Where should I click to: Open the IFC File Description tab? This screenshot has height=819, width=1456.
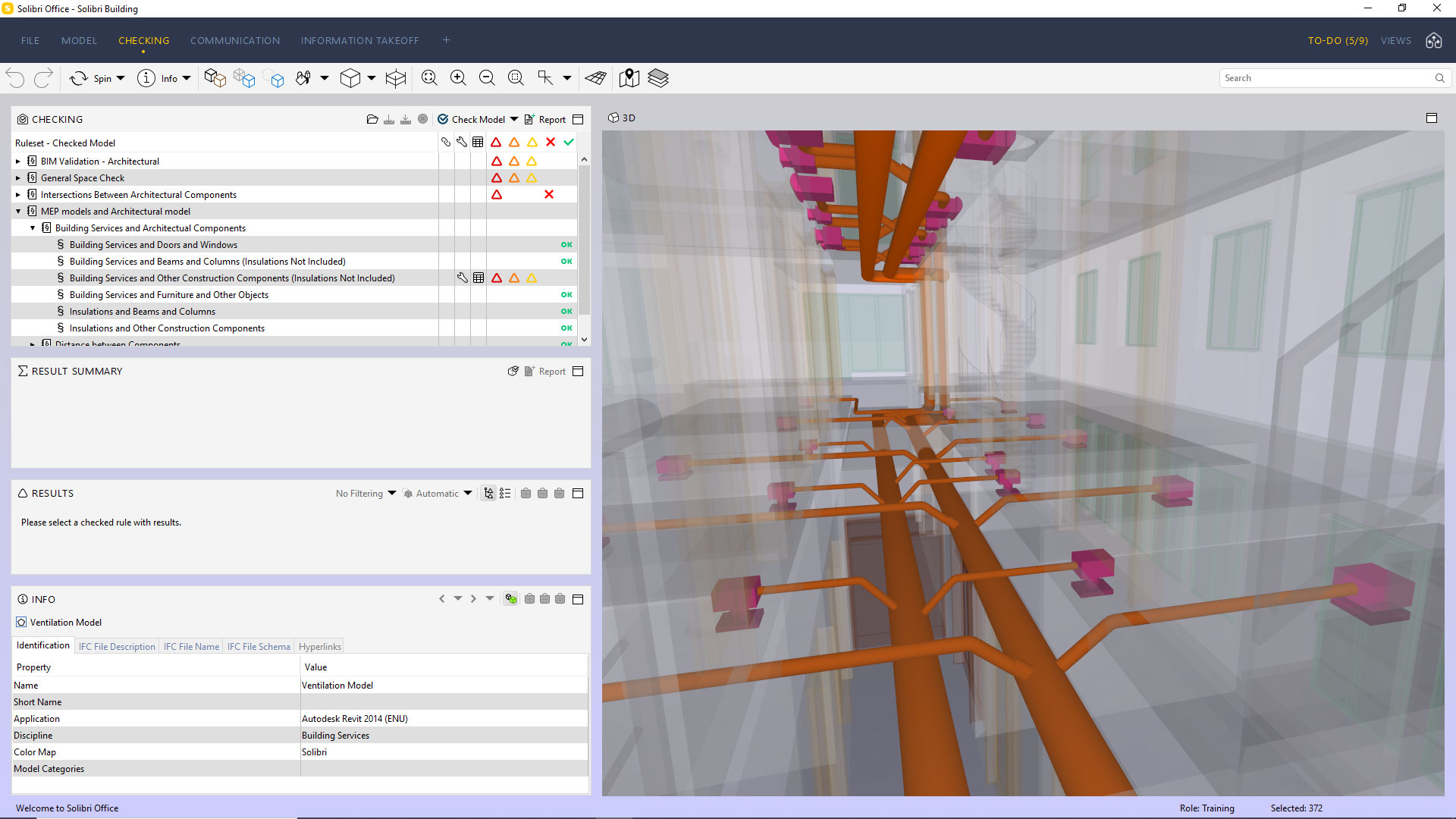pyautogui.click(x=117, y=646)
